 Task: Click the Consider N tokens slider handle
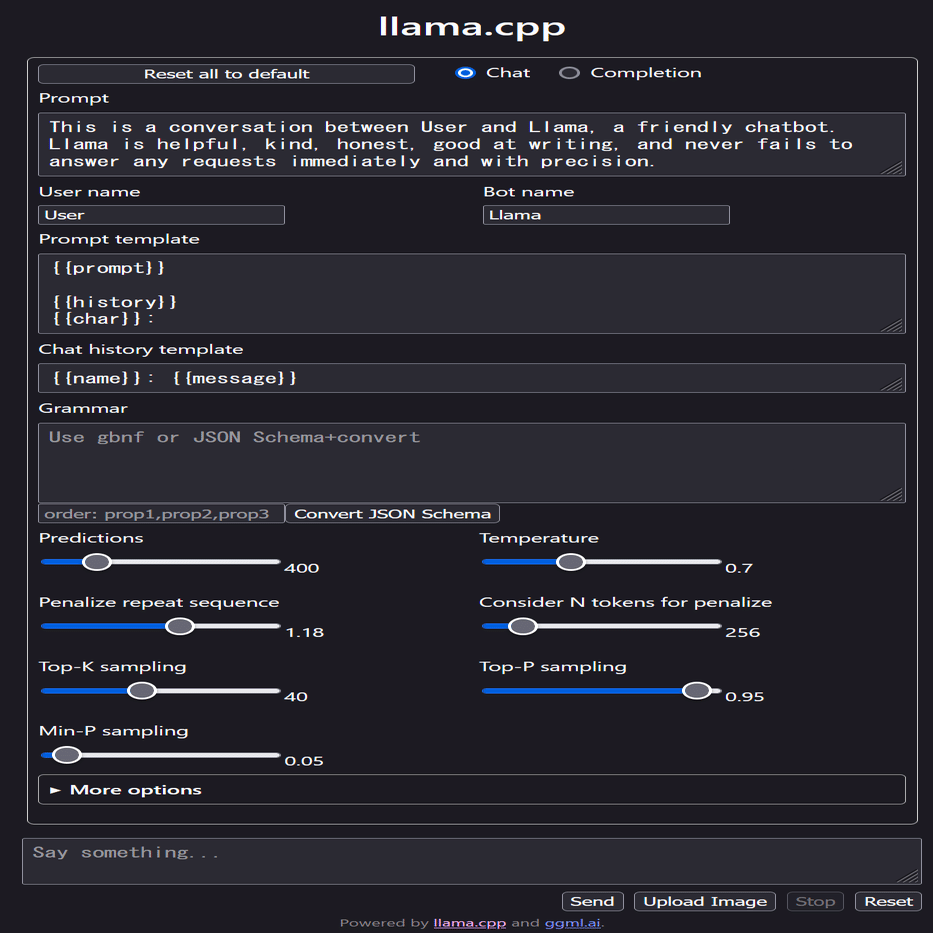click(523, 626)
